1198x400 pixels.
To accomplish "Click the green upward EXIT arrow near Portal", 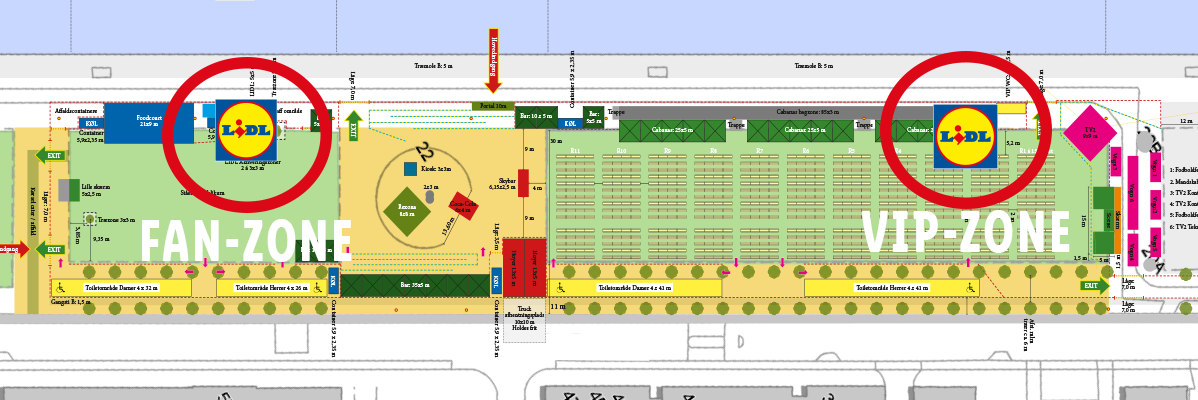I will [353, 127].
